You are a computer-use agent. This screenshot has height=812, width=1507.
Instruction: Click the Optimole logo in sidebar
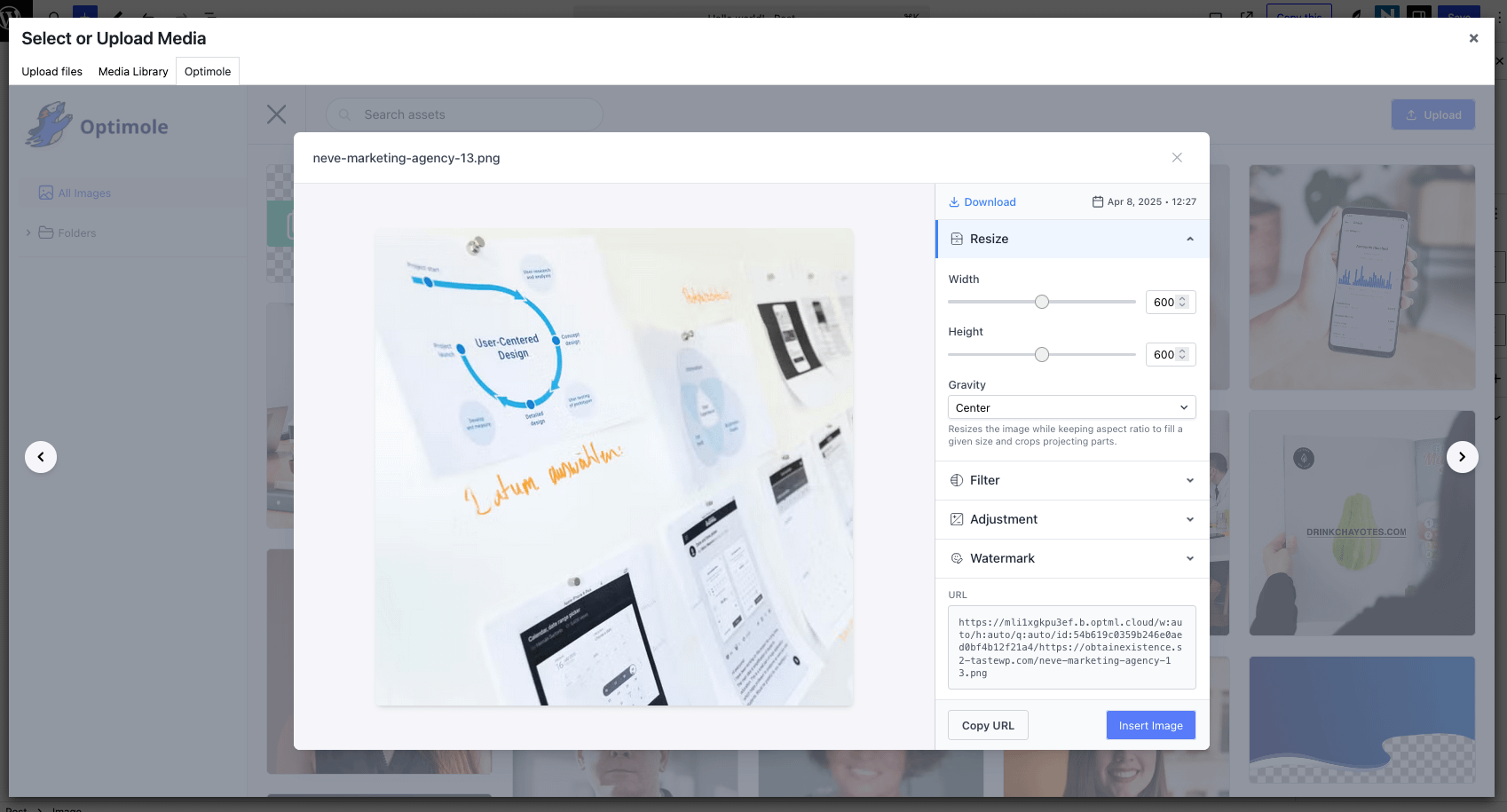coord(98,126)
